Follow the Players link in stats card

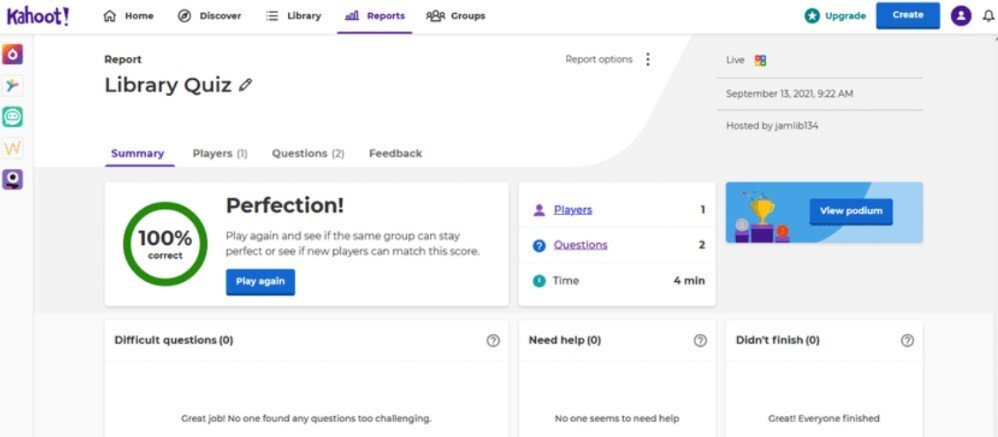click(x=573, y=210)
